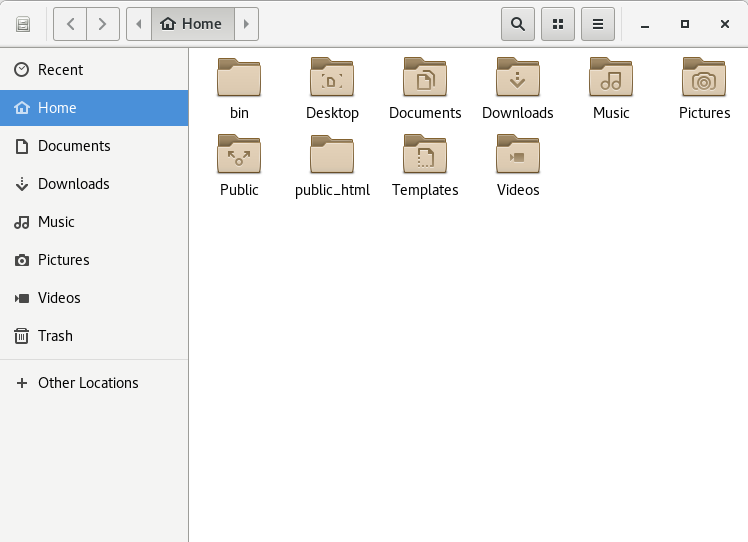Screen dimensions: 748x542
Task: Go back with the previous arrow
Action: tap(70, 24)
